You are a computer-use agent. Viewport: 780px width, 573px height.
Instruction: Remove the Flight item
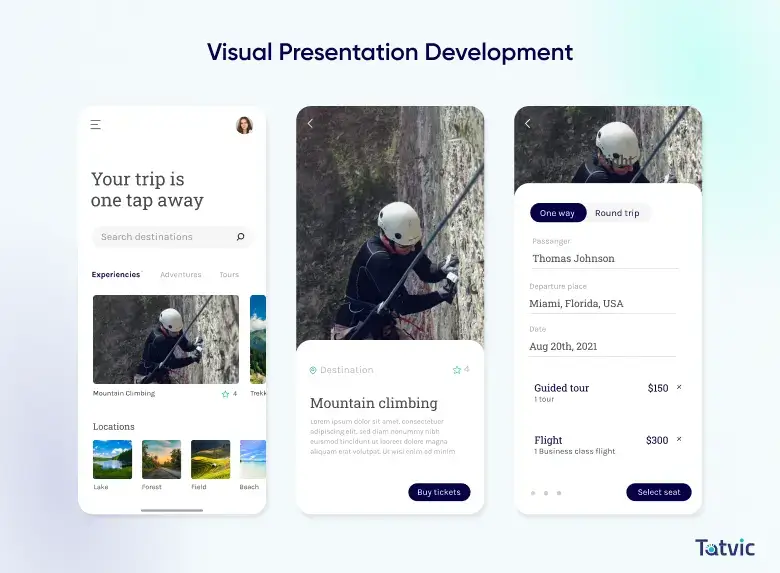tap(679, 439)
